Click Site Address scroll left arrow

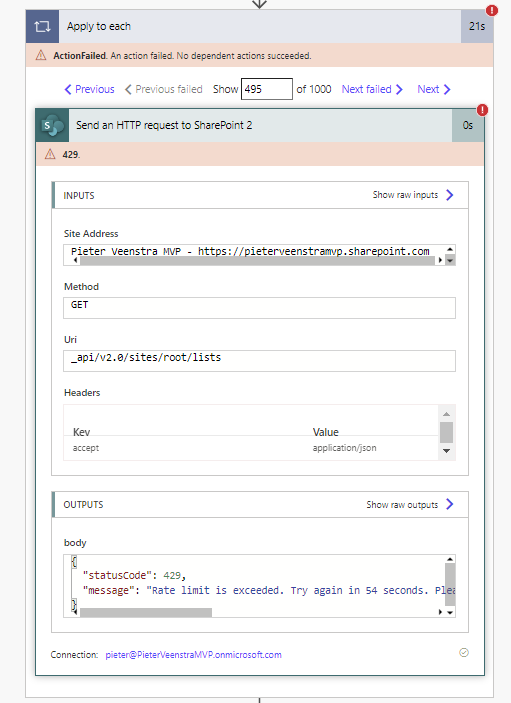pyautogui.click(x=75, y=260)
